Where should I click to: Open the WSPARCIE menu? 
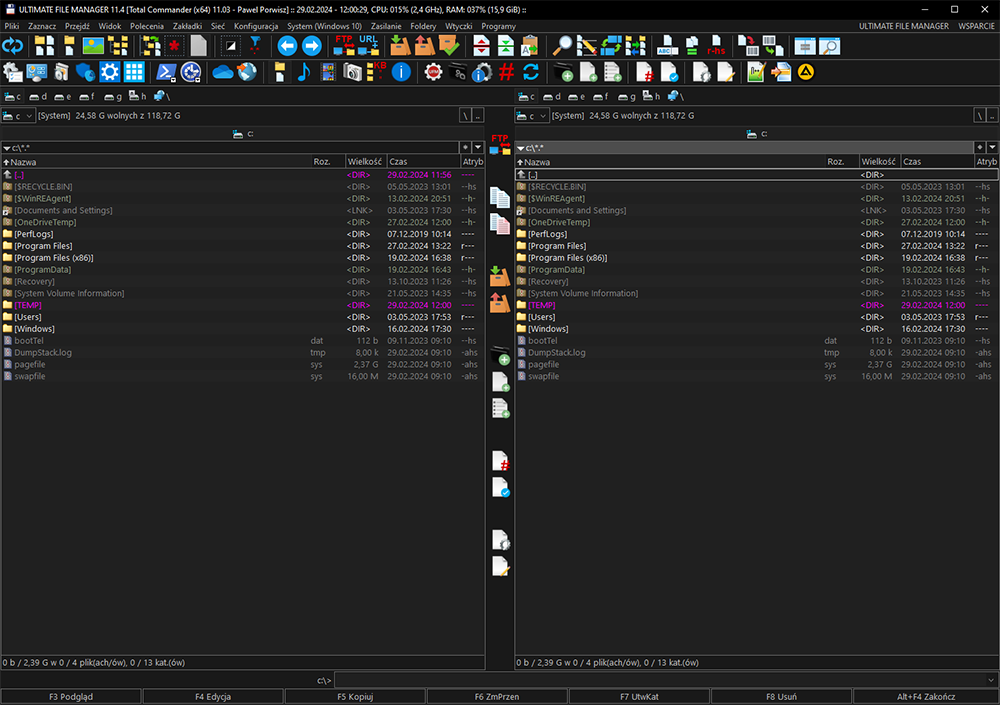point(976,26)
